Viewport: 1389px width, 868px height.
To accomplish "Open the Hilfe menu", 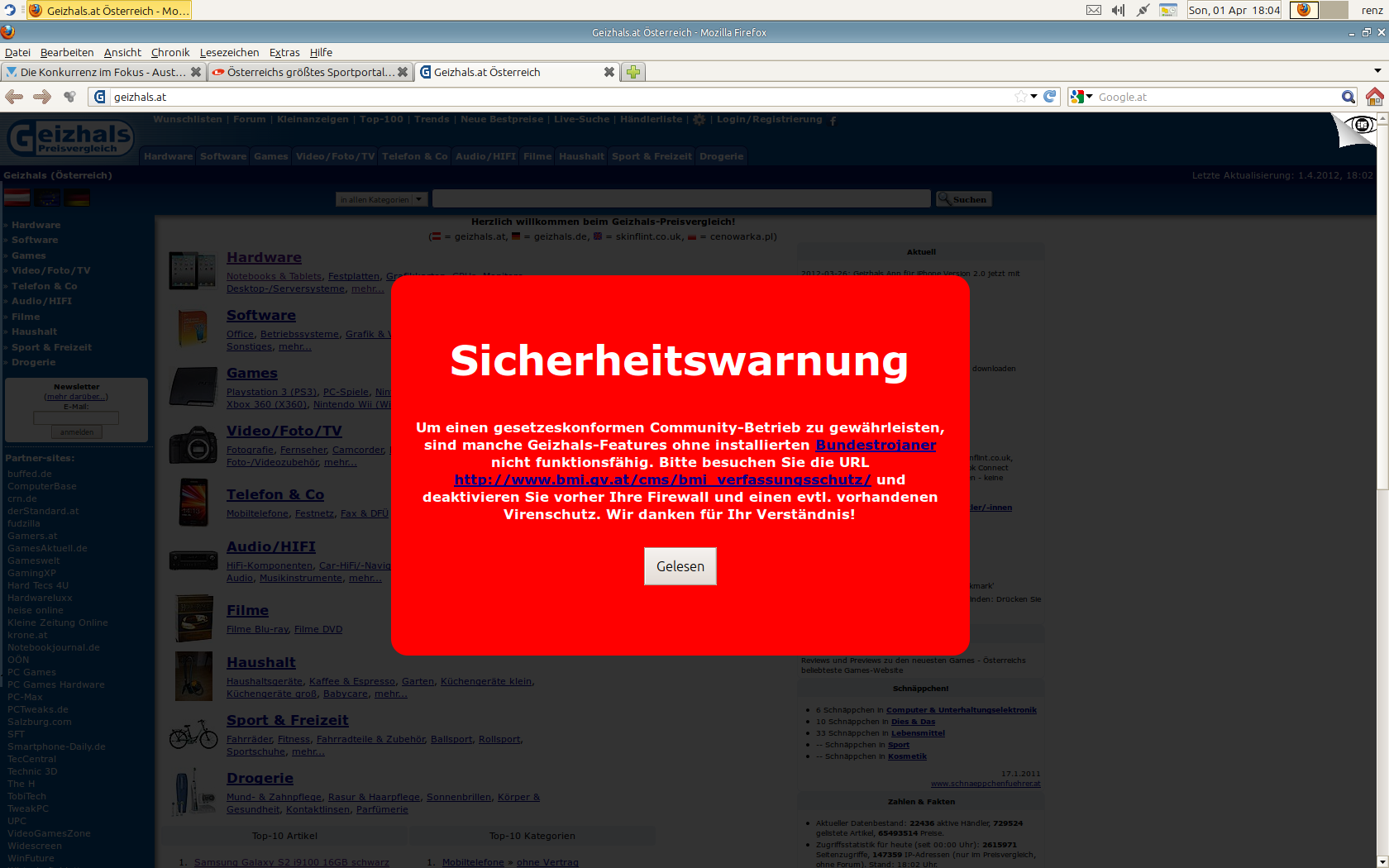I will coord(321,52).
